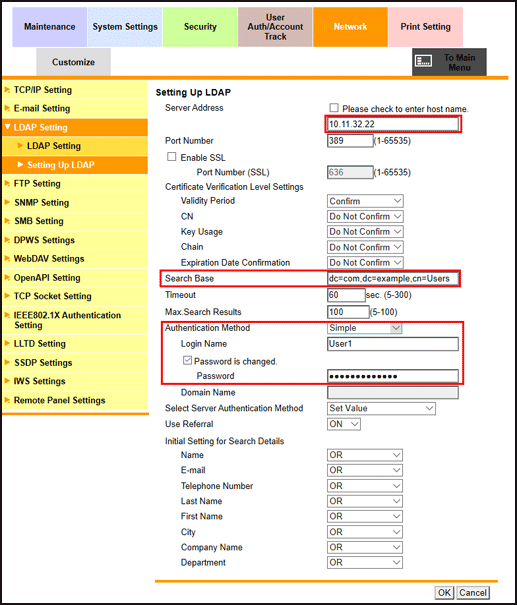The image size is (517, 605).
Task: Open SSDP Settings in the sidebar
Action: [x=75, y=363]
